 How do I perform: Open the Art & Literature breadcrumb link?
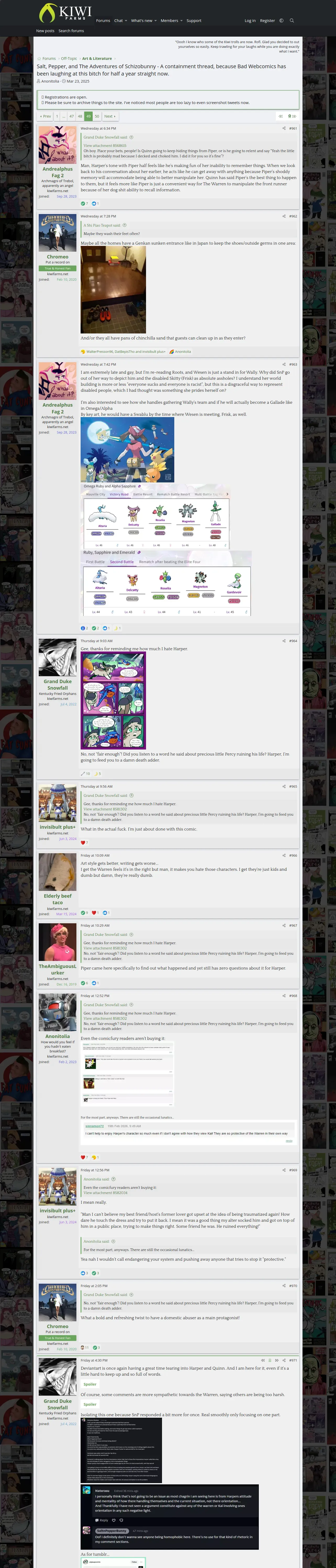(97, 59)
